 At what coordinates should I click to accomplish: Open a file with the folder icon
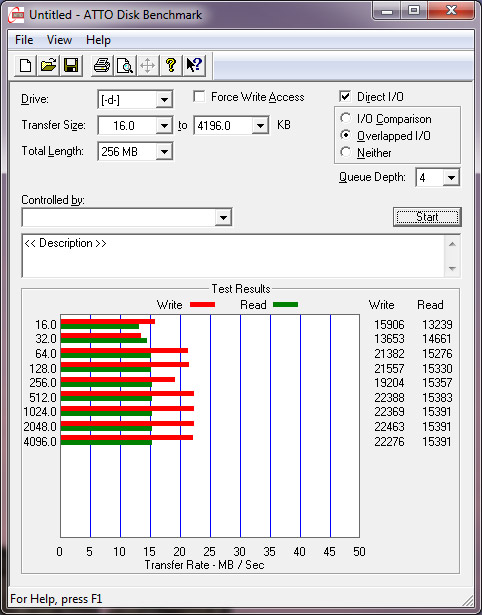[48, 65]
